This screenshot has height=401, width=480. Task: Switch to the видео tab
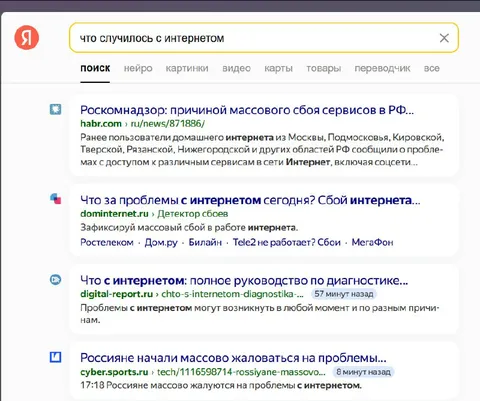pos(236,68)
